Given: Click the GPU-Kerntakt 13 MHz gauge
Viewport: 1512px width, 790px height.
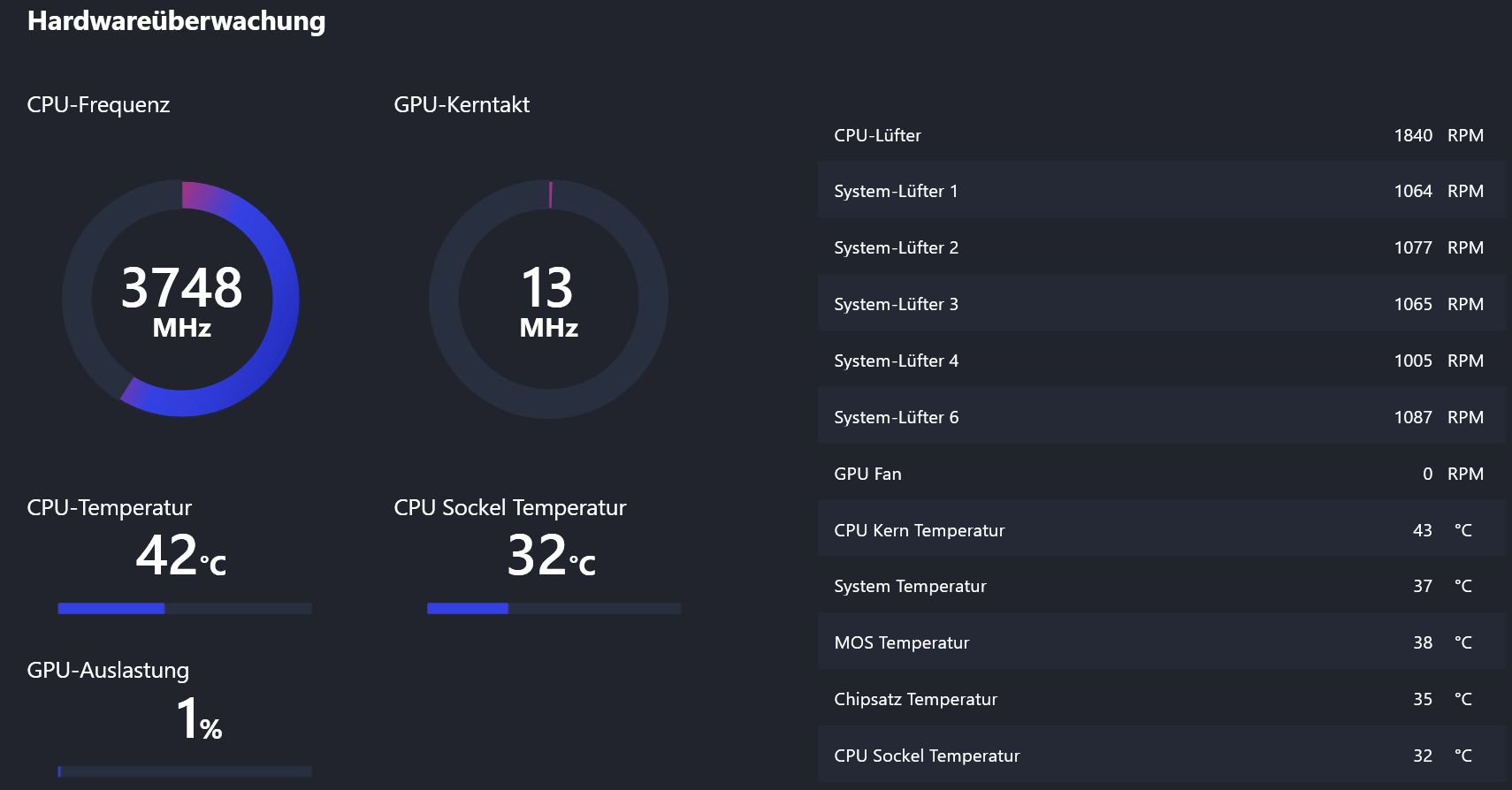Looking at the screenshot, I should pos(548,299).
